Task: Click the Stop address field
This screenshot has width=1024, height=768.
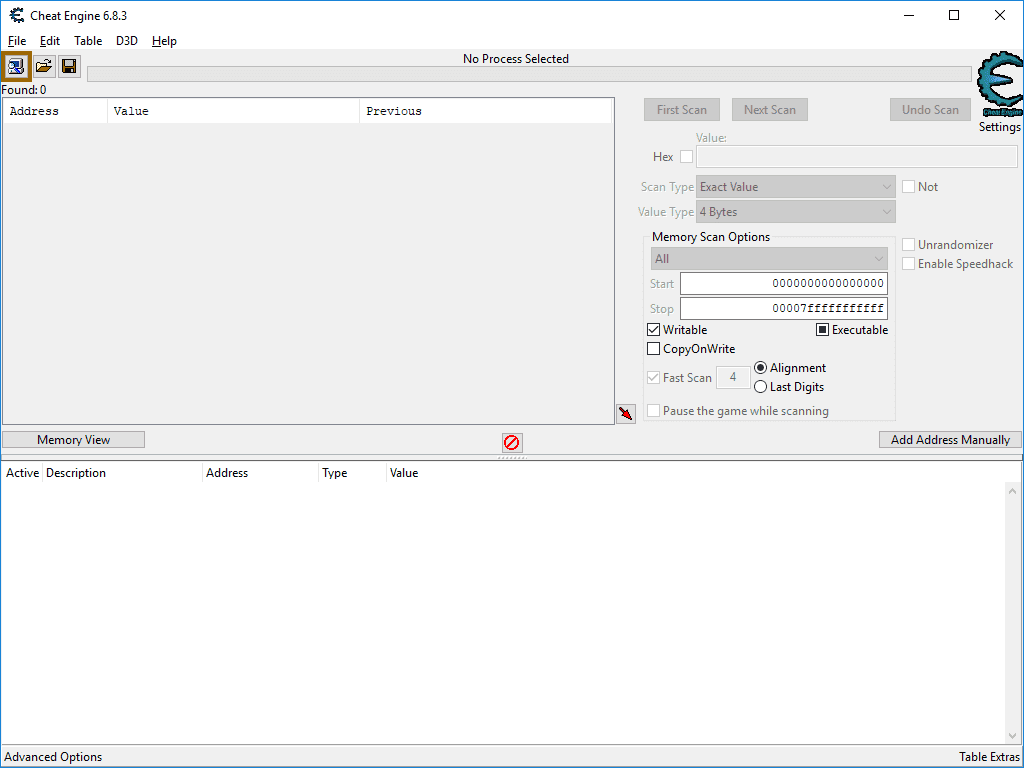Action: pyautogui.click(x=784, y=308)
